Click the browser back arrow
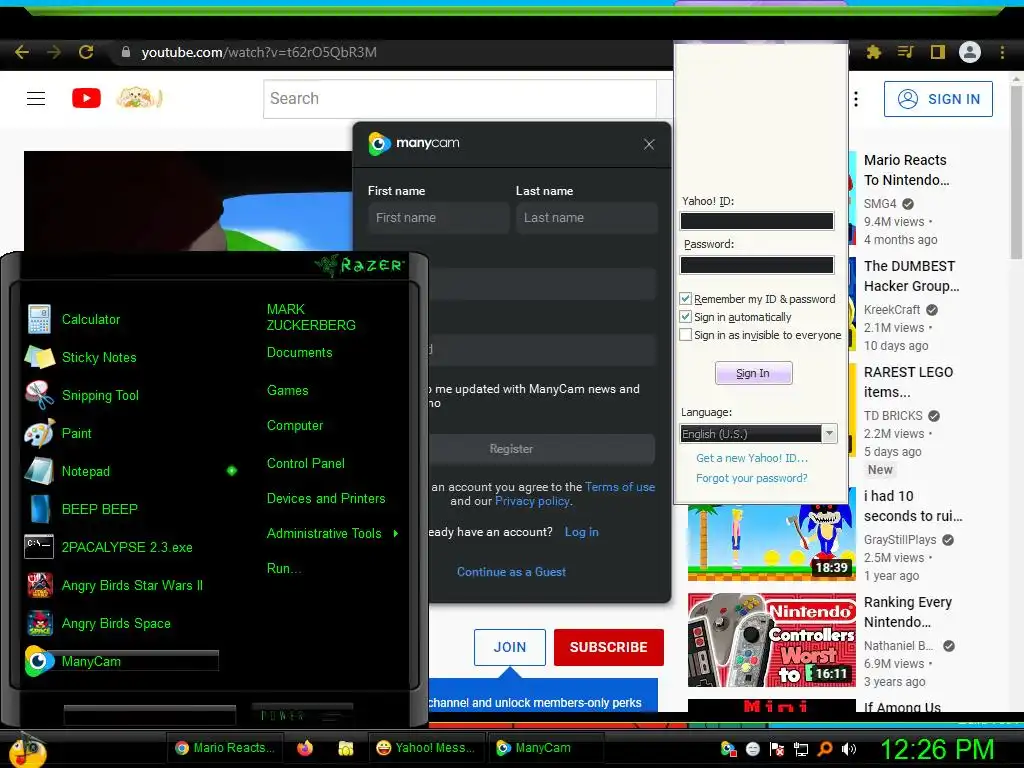1024x768 pixels. (x=22, y=52)
